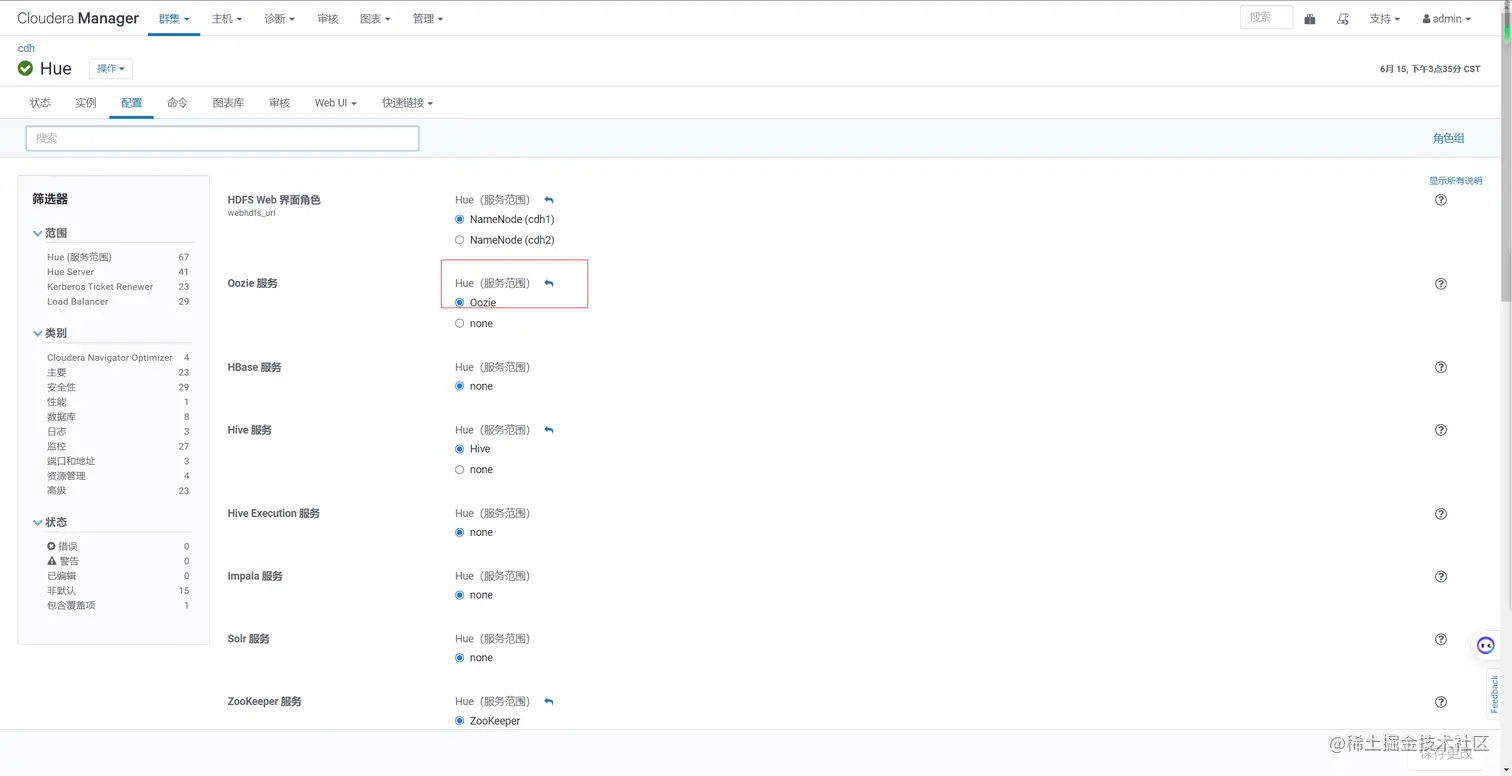Filter by Kerberos Ticket Renewer scope
Viewport: 1512px width, 776px height.
(x=100, y=287)
